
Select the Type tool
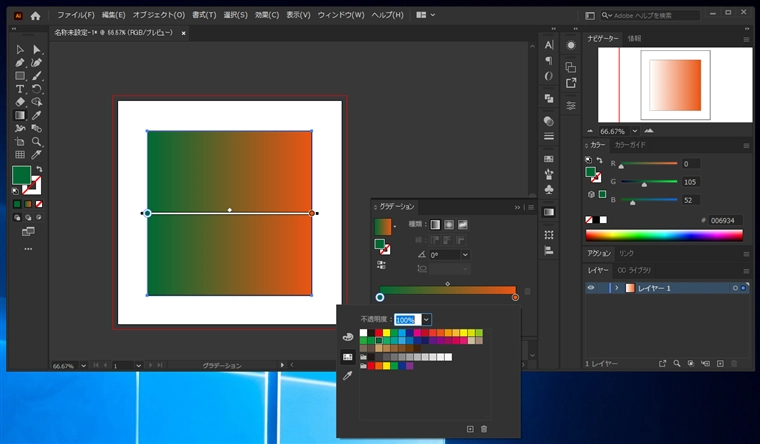pos(20,89)
